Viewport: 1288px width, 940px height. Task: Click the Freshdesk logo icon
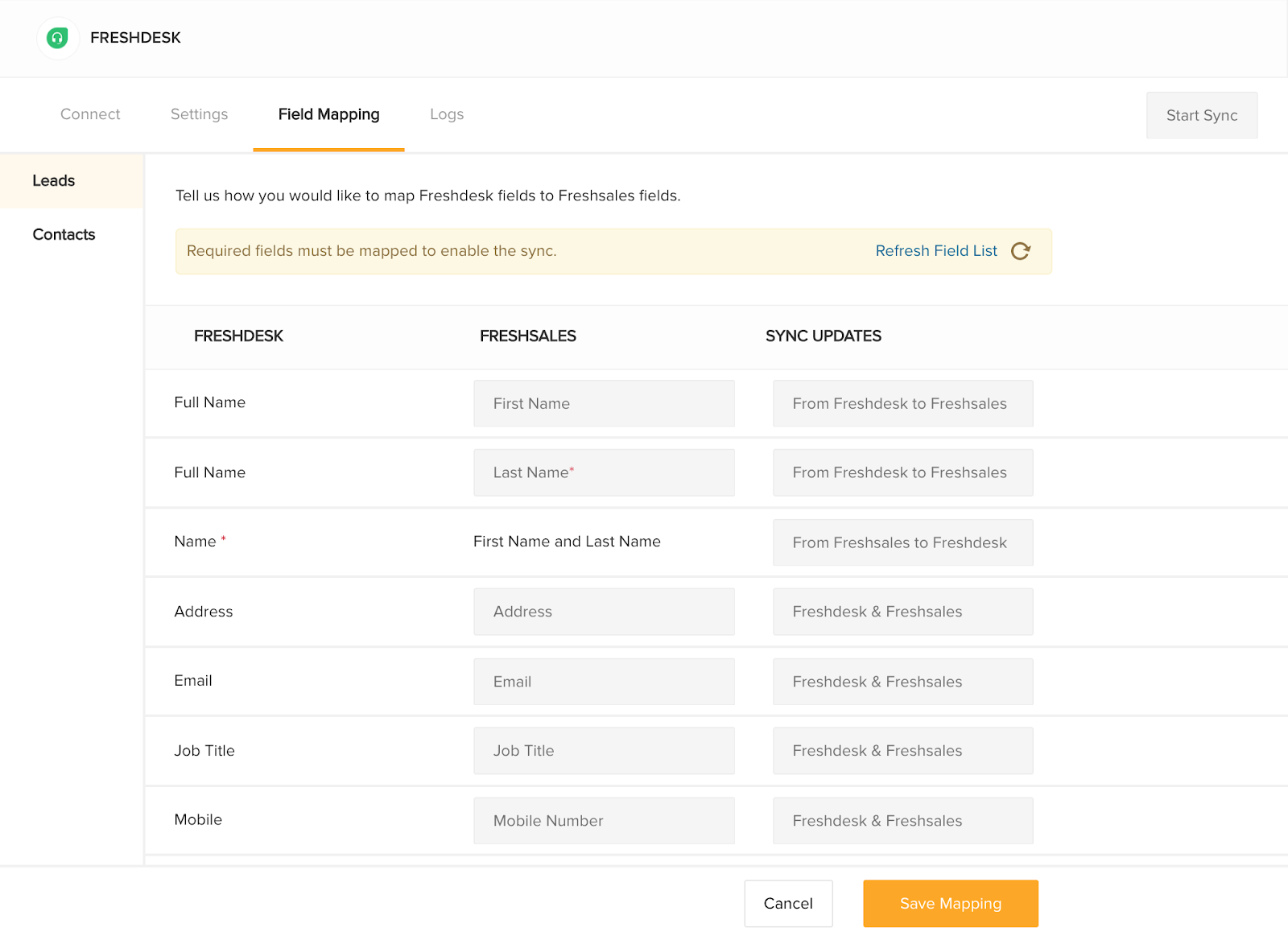click(56, 38)
